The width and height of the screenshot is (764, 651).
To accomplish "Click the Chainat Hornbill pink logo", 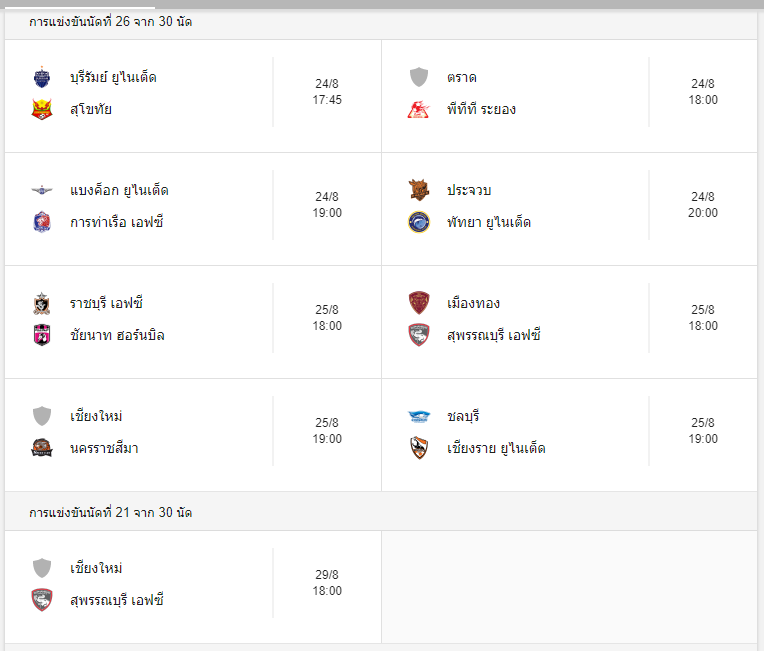I will pyautogui.click(x=41, y=335).
